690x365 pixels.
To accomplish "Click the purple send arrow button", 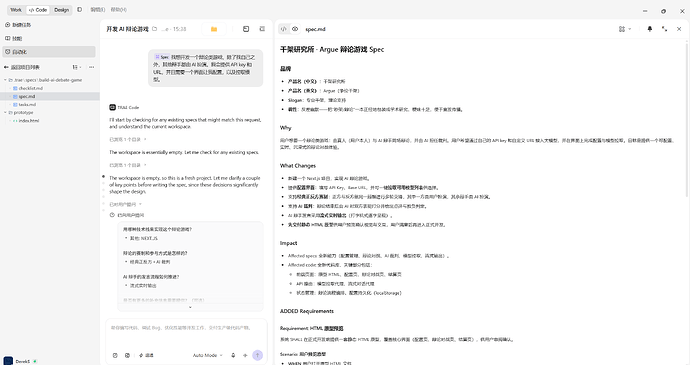I will pos(257,355).
